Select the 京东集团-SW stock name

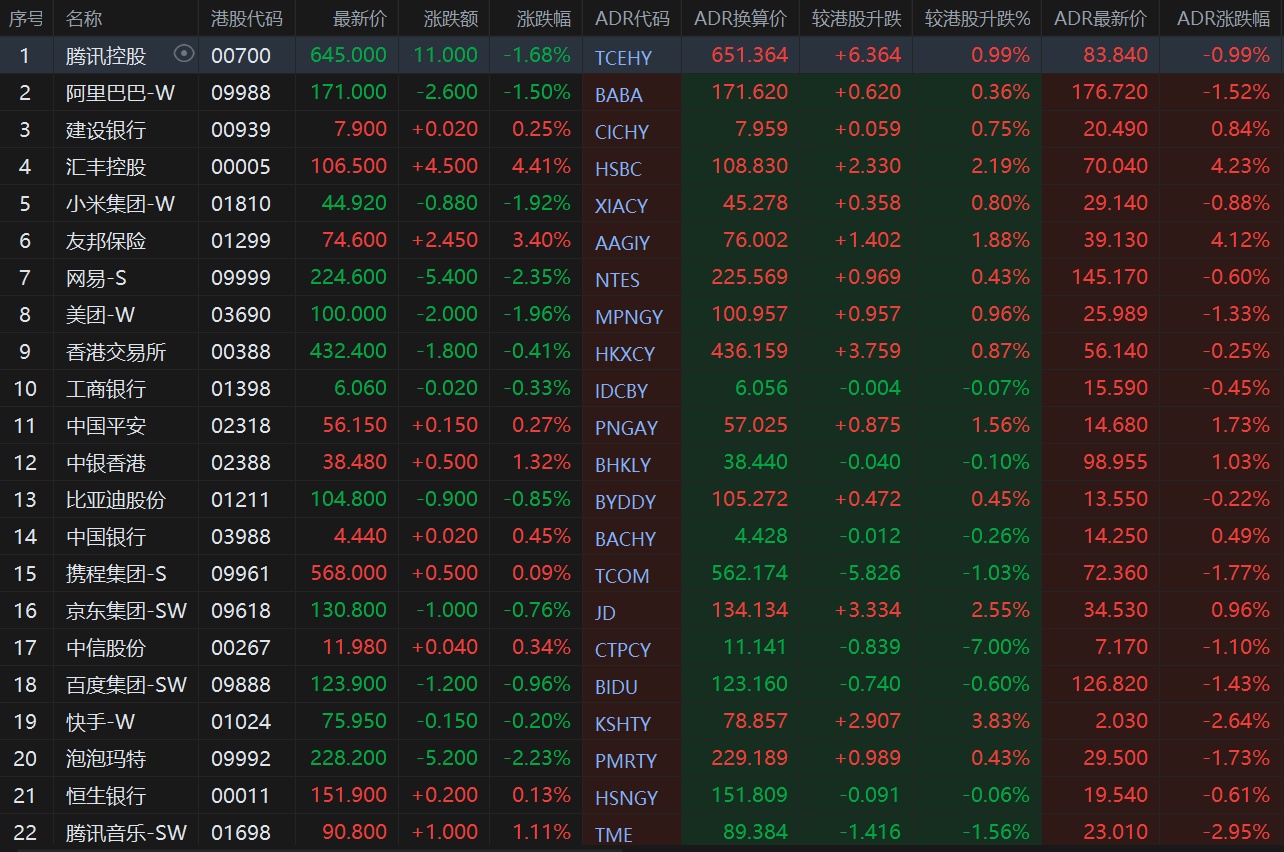pos(126,611)
